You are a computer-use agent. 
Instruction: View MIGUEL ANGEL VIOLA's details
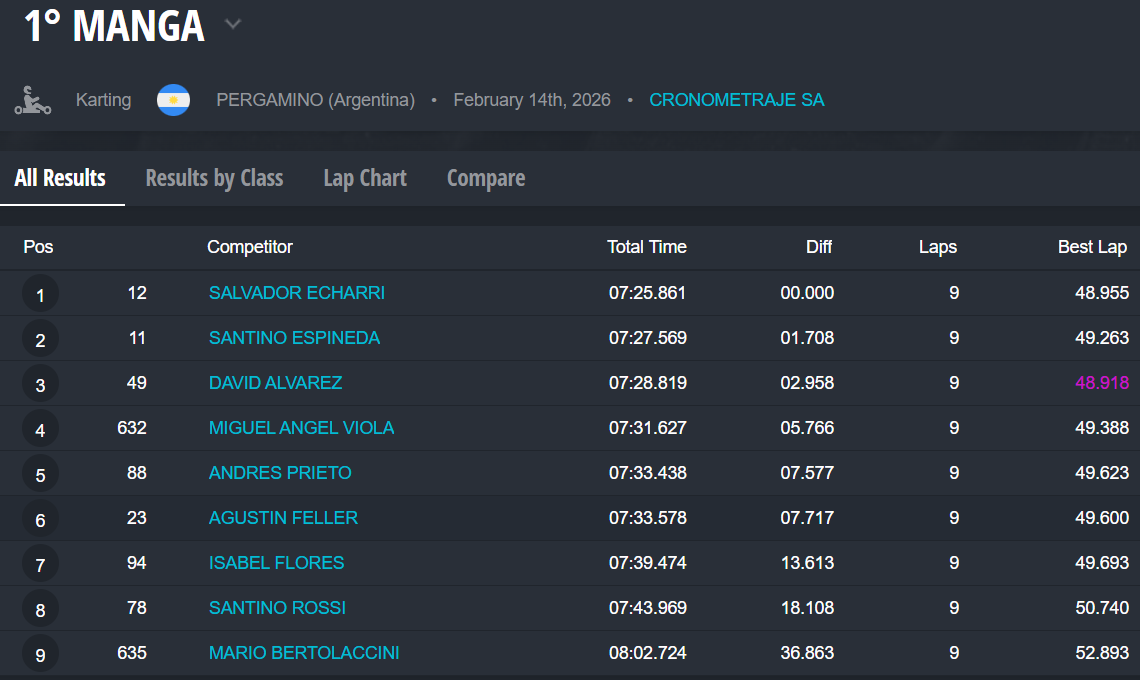click(301, 428)
